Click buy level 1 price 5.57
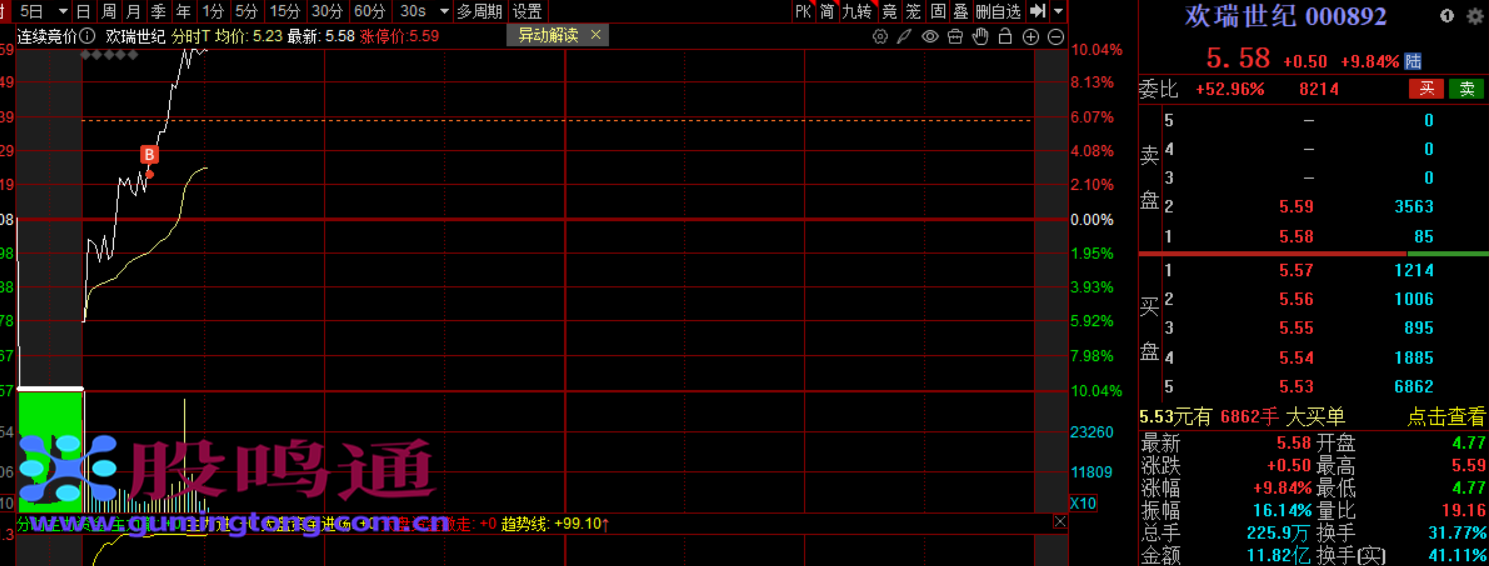The image size is (1489, 566). click(1296, 270)
